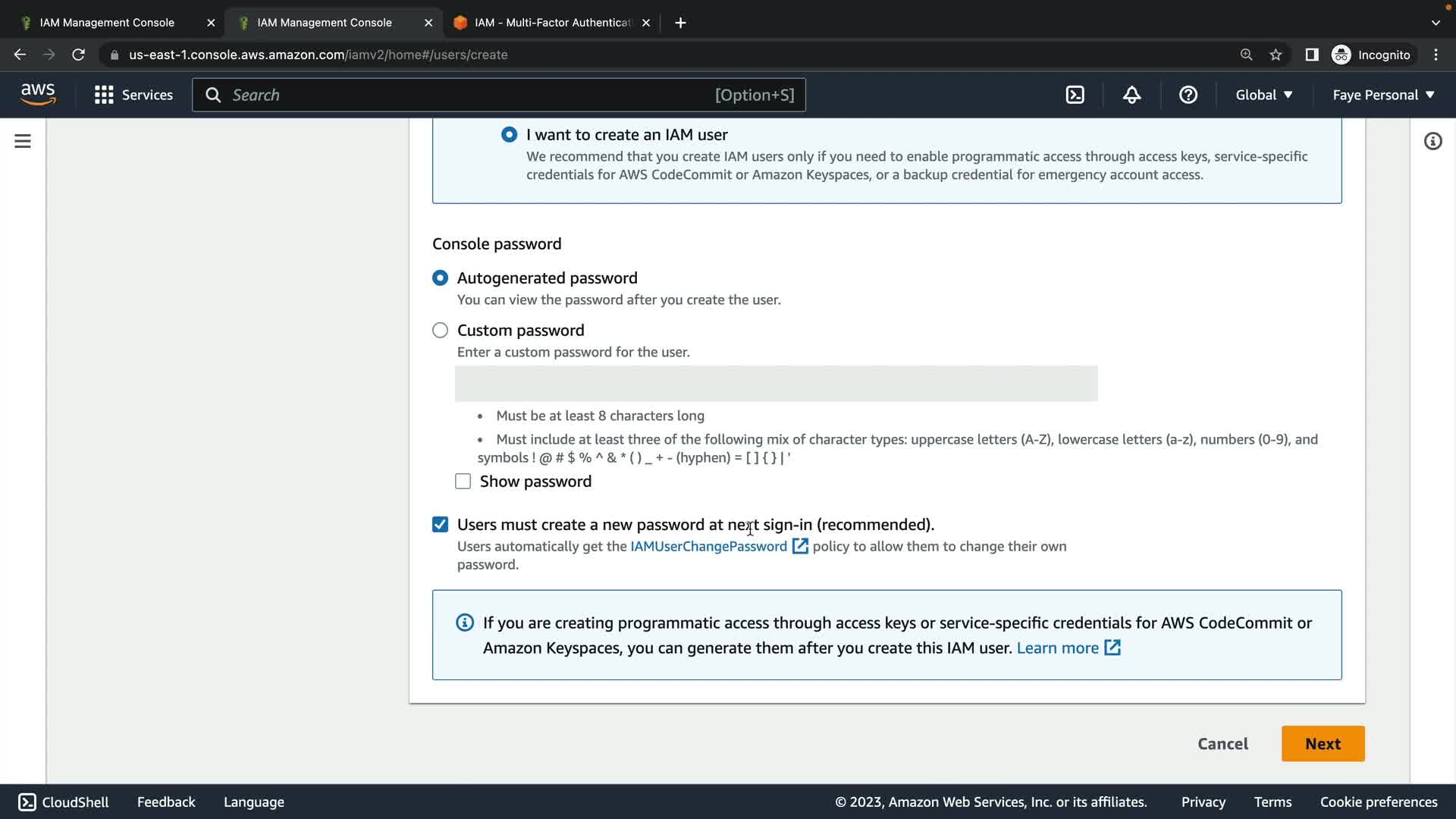
Task: Expand the Faye Personal account dropdown
Action: [1383, 95]
